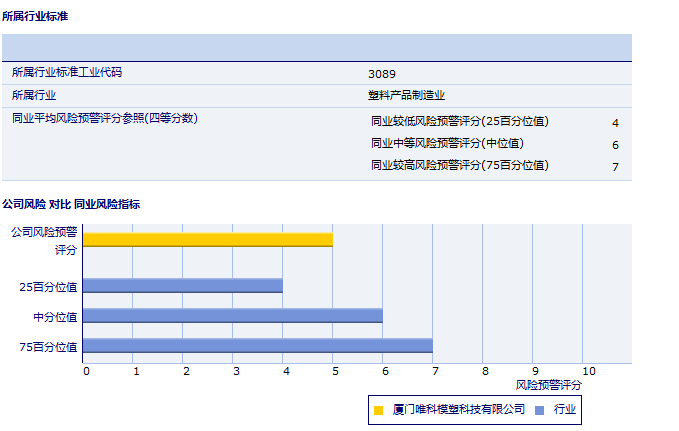Click the 行业 legend label
The image size is (679, 431).
(x=565, y=409)
